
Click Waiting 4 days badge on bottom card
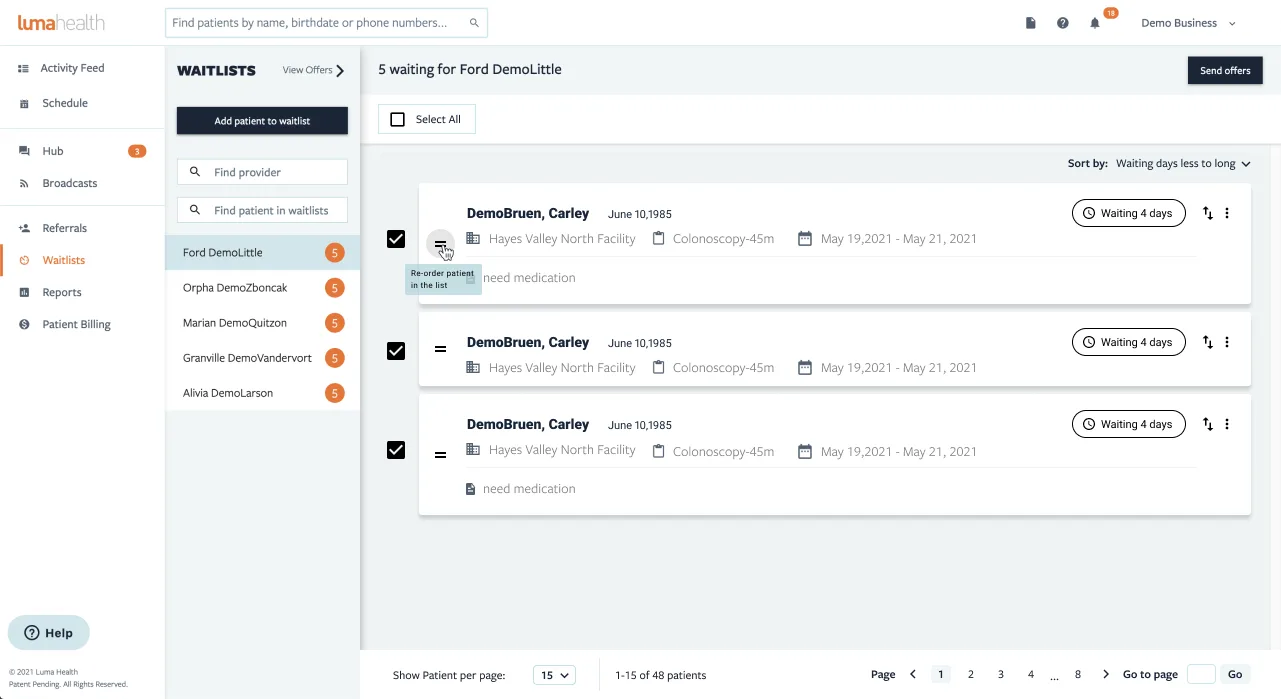point(1128,424)
